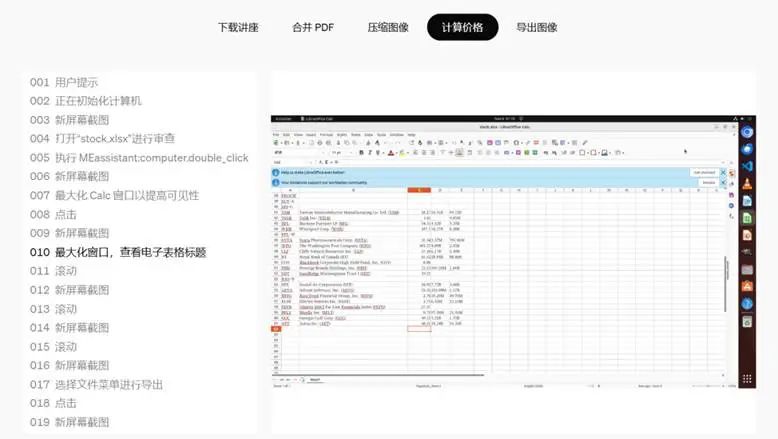778x439 pixels.
Task: Select step 018 点击
Action: pyautogui.click(x=53, y=403)
